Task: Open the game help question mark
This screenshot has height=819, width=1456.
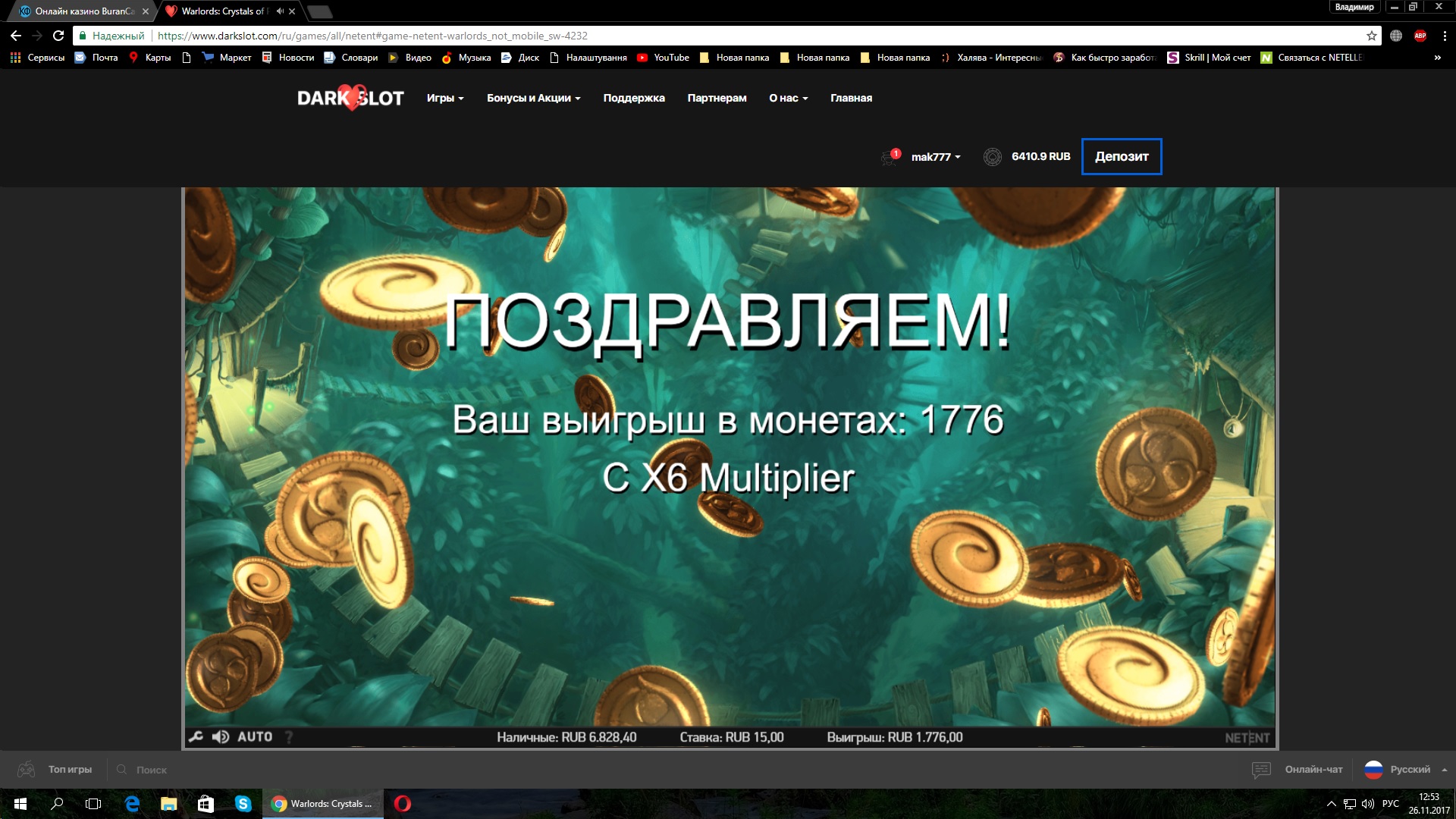Action: (289, 736)
